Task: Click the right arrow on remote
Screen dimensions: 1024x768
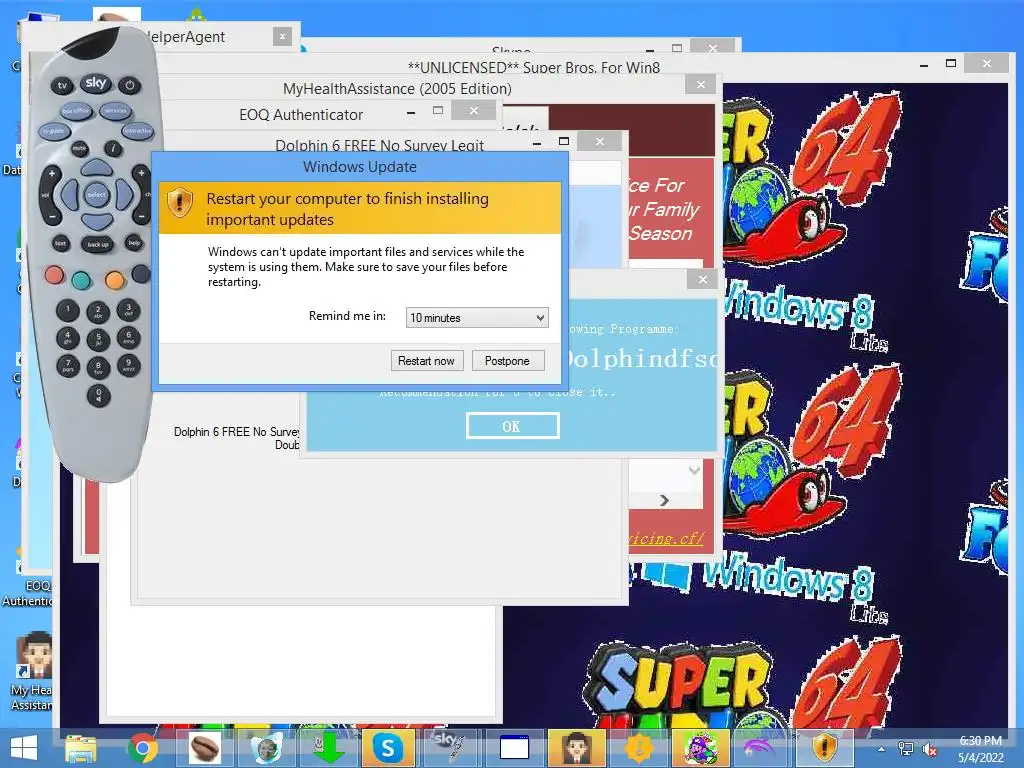Action: 124,195
